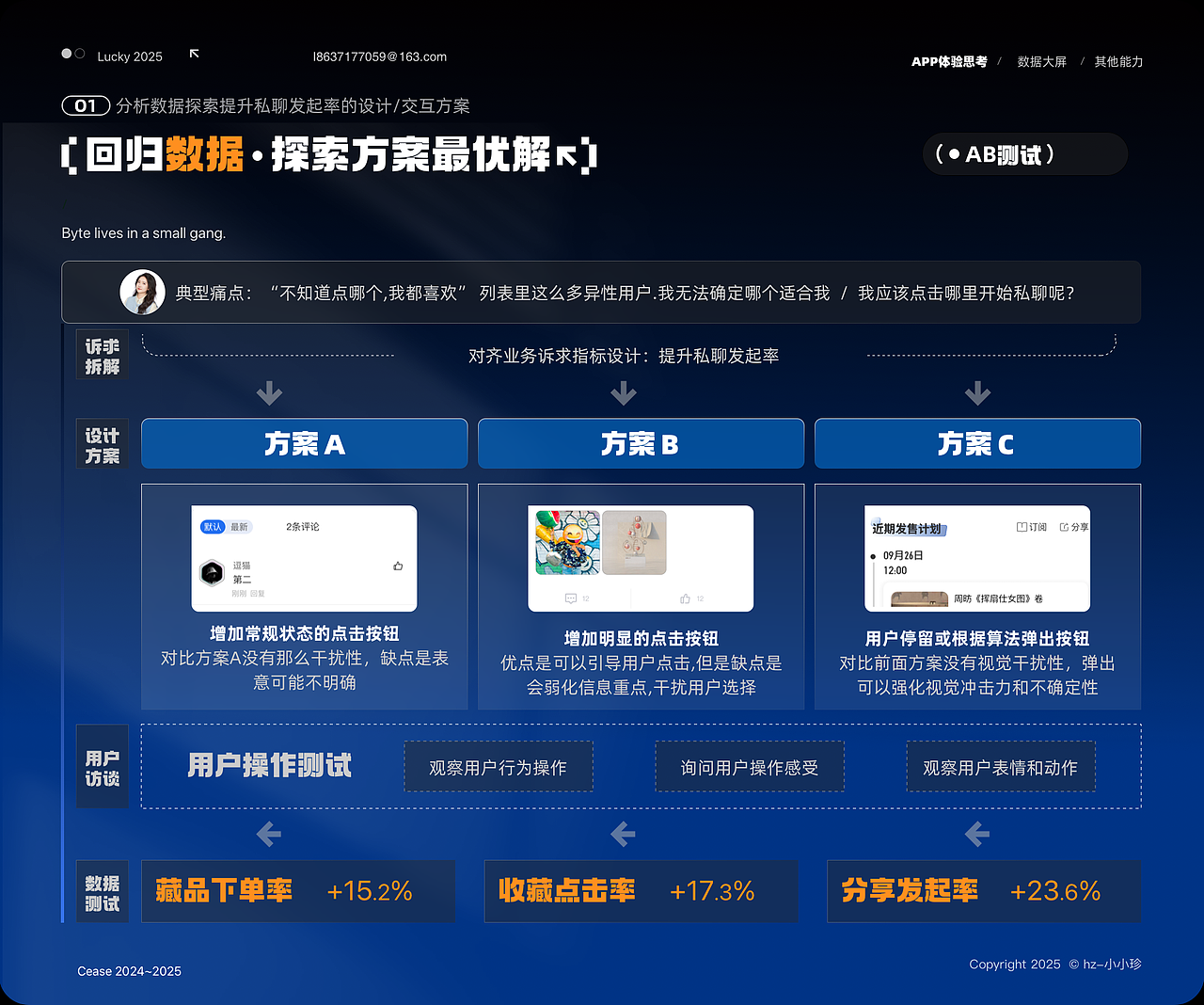Image resolution: width=1204 pixels, height=1005 pixels.
Task: Click the 分享 share icon in 方案C card
Action: [1065, 527]
